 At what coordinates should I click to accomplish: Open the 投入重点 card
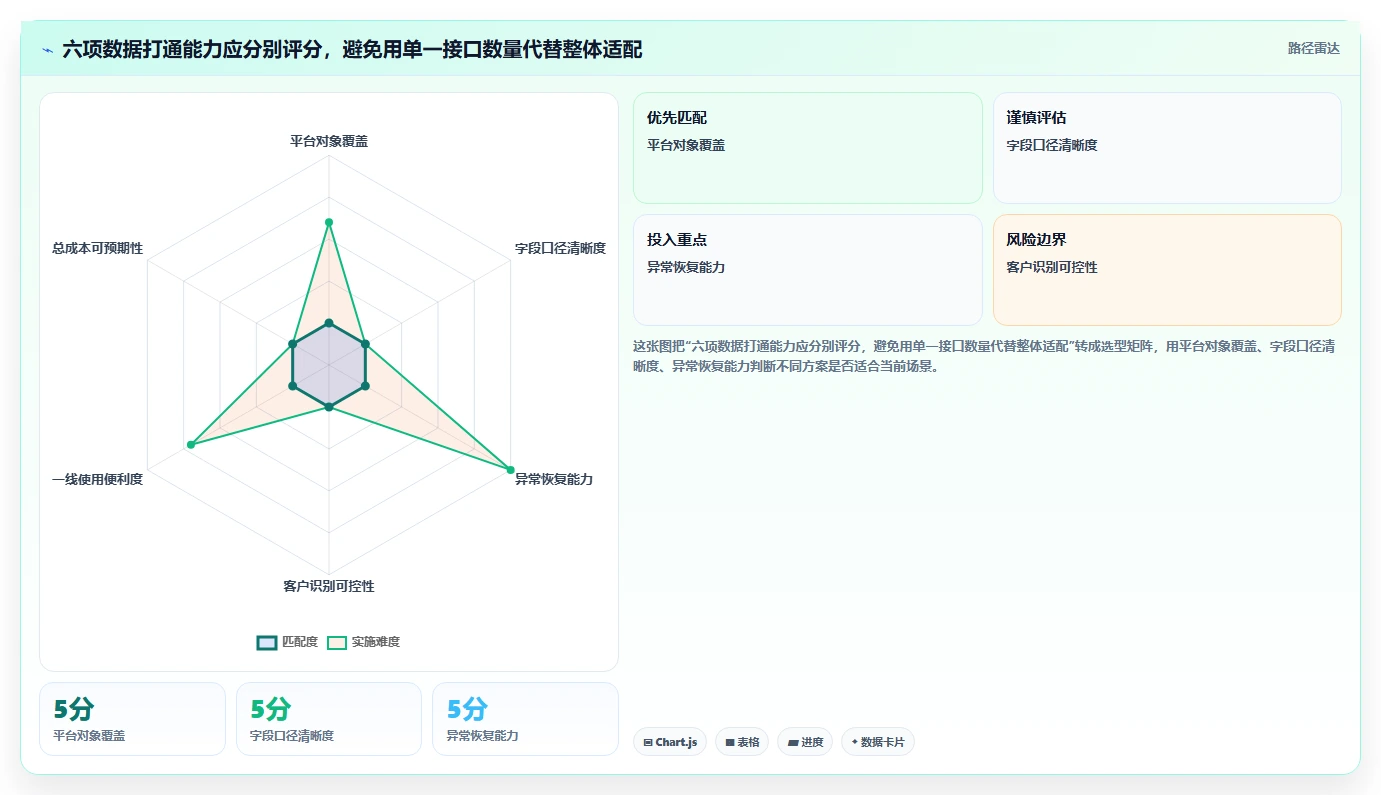[x=808, y=270]
